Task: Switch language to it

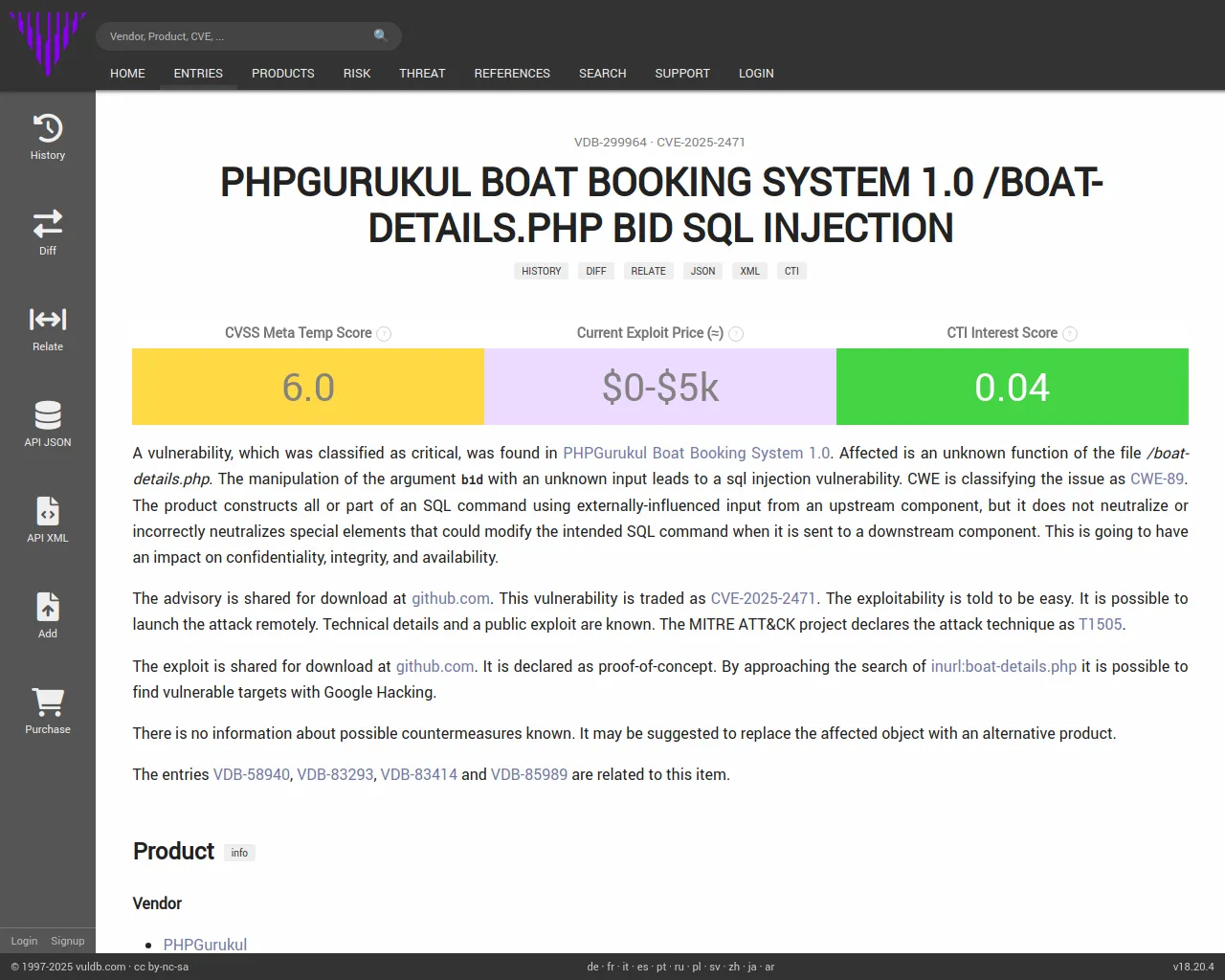Action: 626,967
